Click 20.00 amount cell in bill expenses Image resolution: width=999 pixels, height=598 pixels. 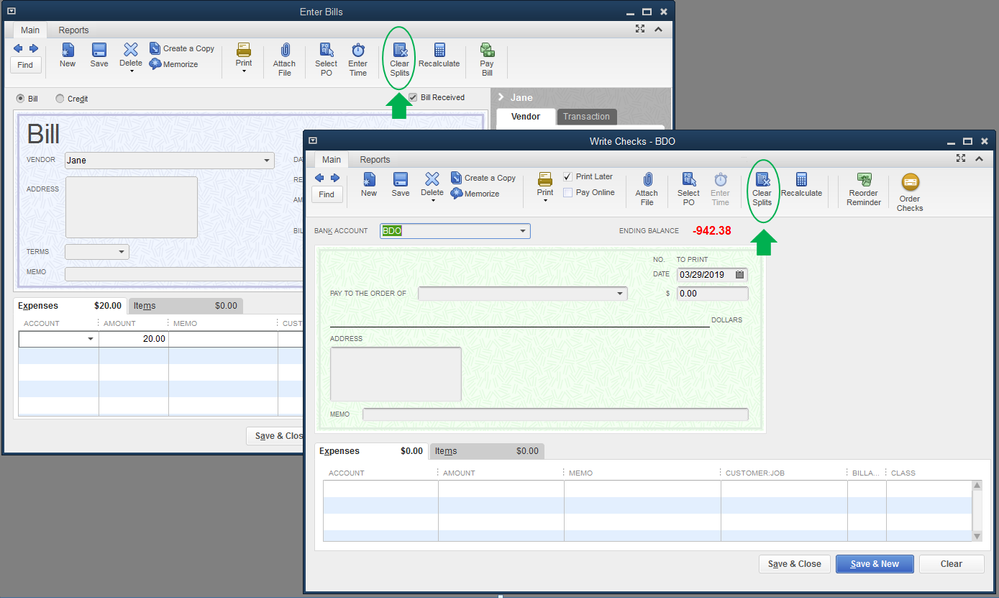[133, 339]
